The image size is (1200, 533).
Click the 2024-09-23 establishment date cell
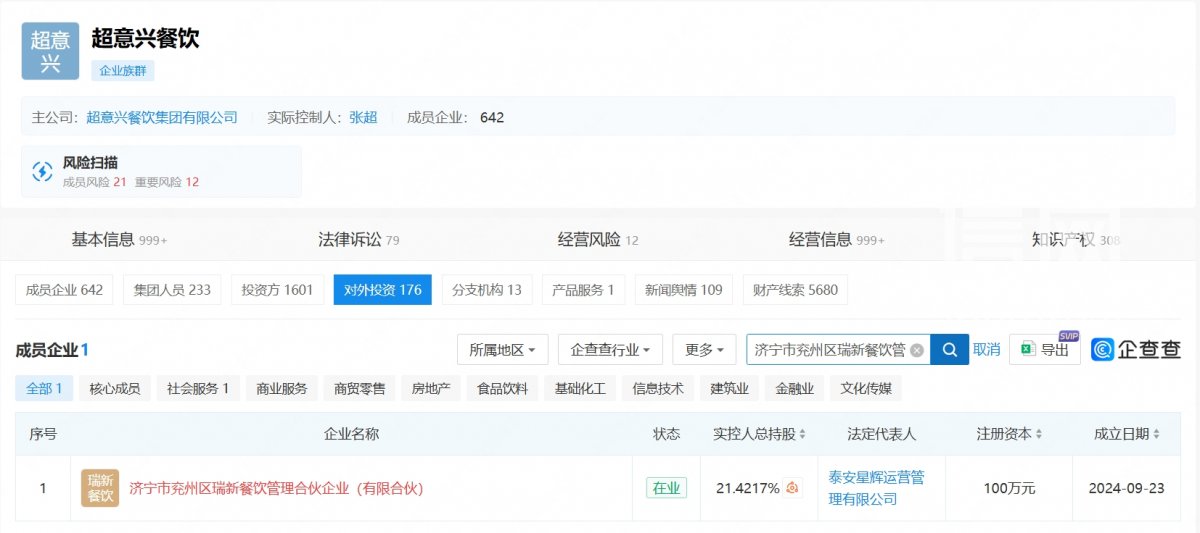pyautogui.click(x=1127, y=488)
